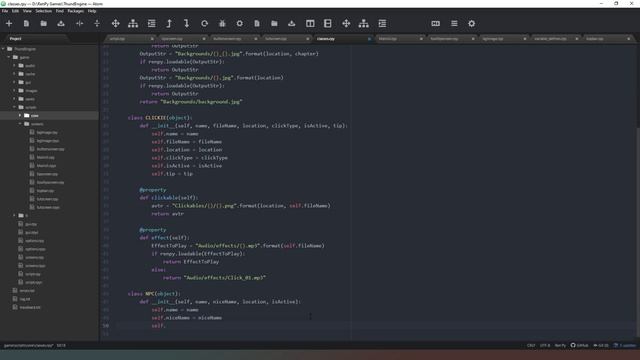Viewport: 640px width, 360px height.
Task: Click the circular refresh toolbar icon
Action: coord(204,24)
